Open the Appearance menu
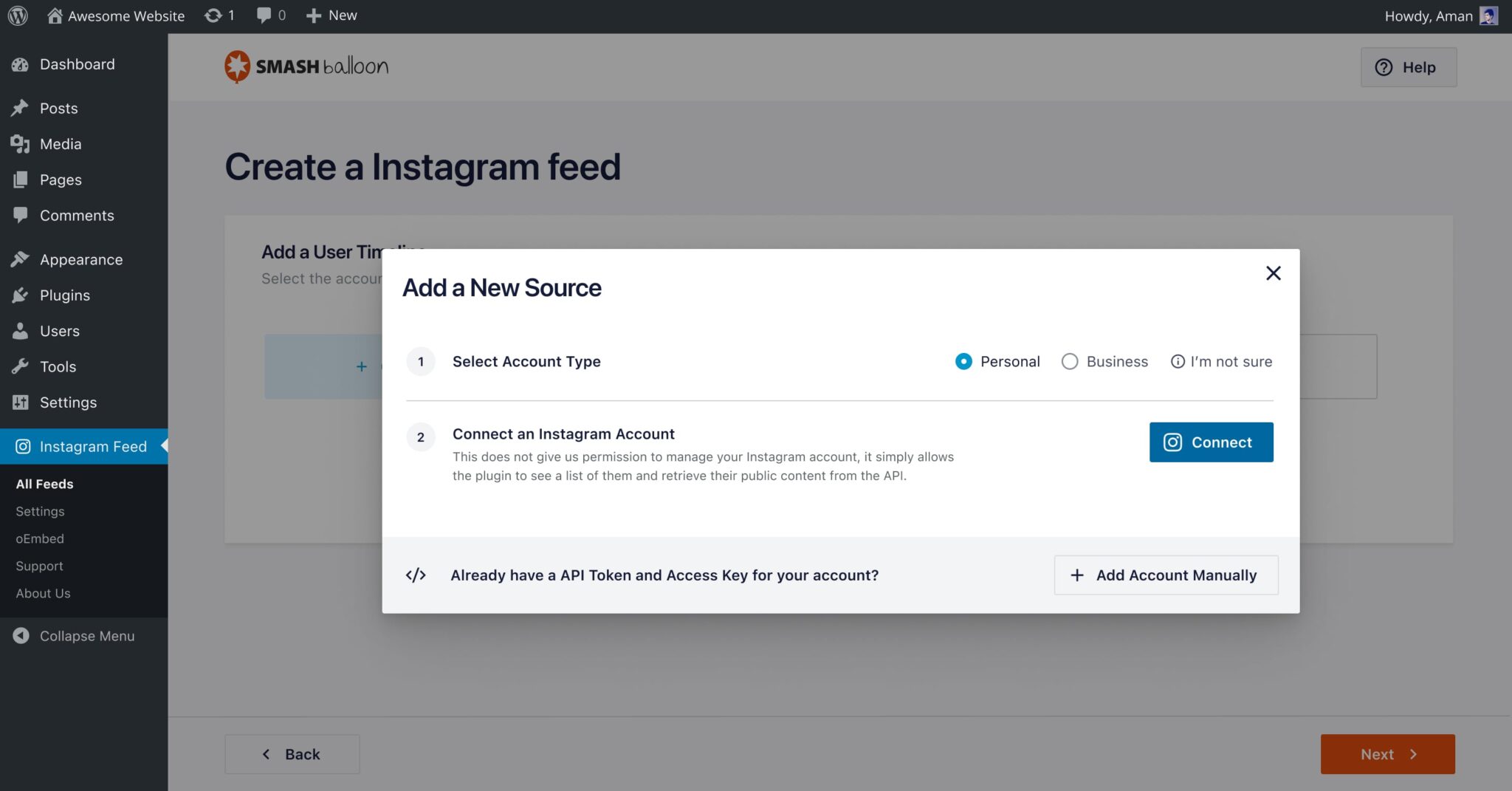The image size is (1512, 791). click(x=81, y=260)
